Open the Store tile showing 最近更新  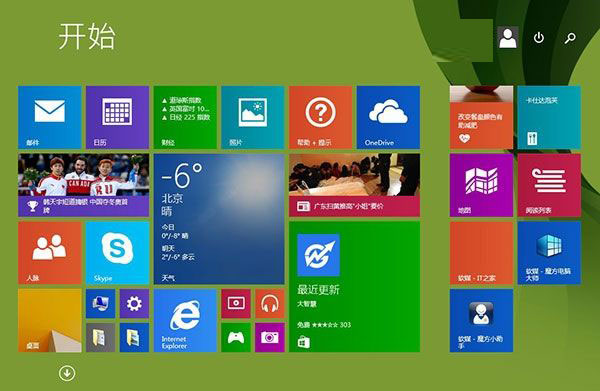point(355,287)
